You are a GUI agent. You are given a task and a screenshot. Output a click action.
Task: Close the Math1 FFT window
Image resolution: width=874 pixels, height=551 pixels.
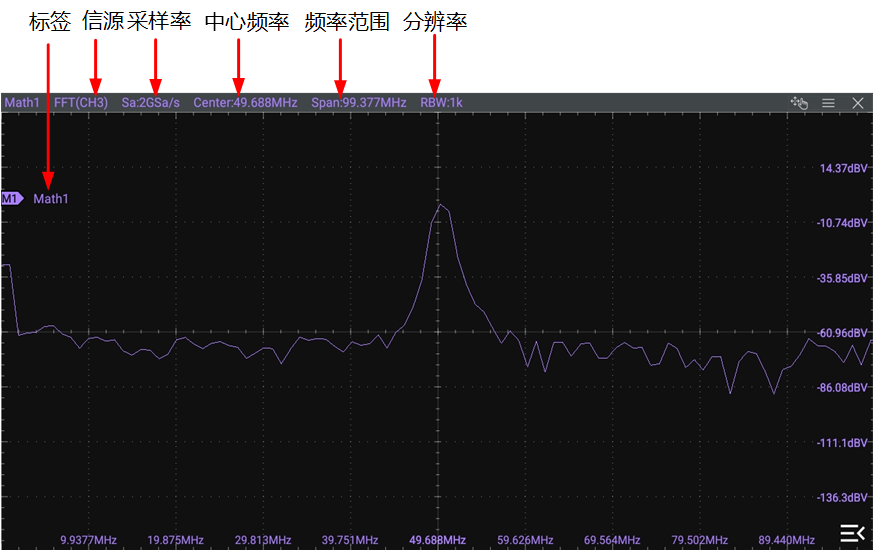point(858,103)
